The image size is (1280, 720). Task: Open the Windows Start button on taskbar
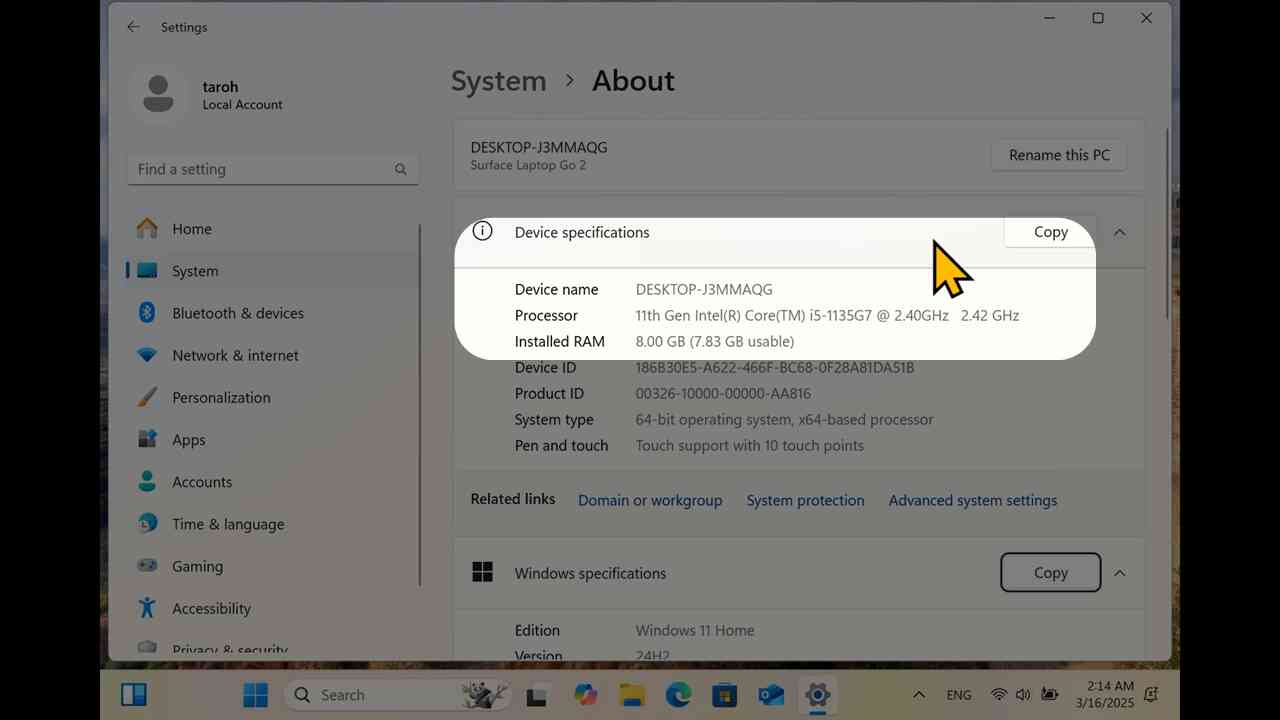click(256, 694)
